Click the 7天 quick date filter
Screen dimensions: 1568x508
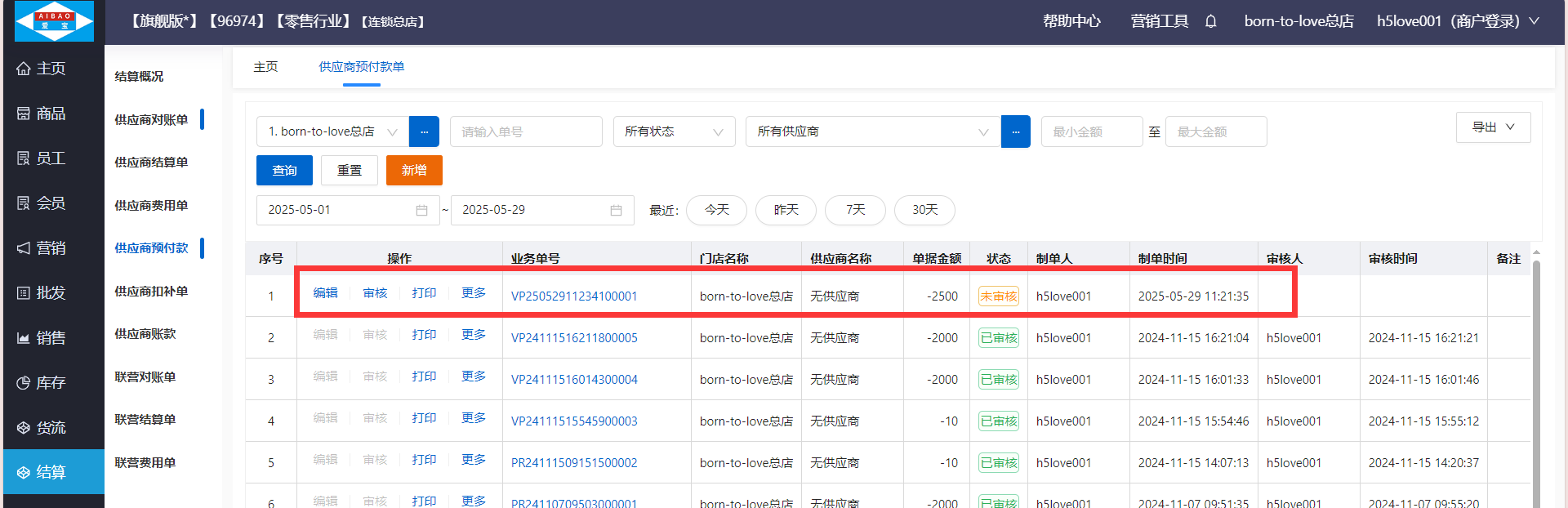[x=855, y=210]
